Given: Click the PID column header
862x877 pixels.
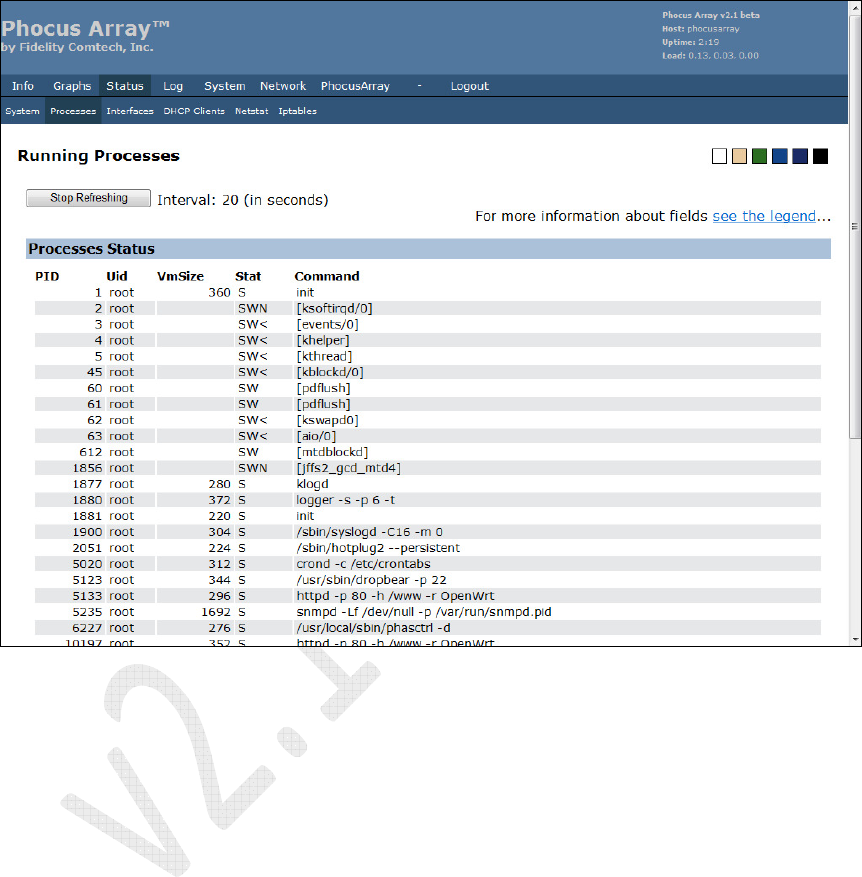Looking at the screenshot, I should [47, 276].
